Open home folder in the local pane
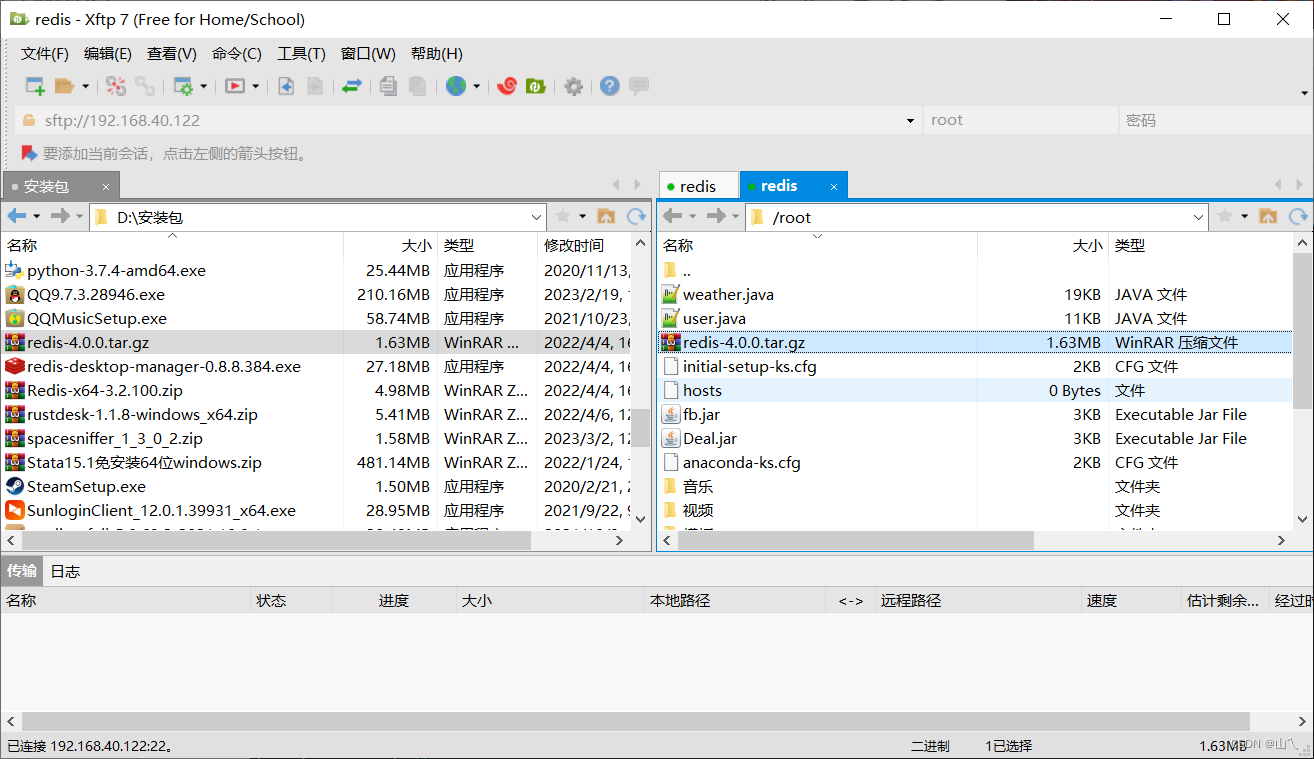The height and width of the screenshot is (759, 1314). click(606, 216)
